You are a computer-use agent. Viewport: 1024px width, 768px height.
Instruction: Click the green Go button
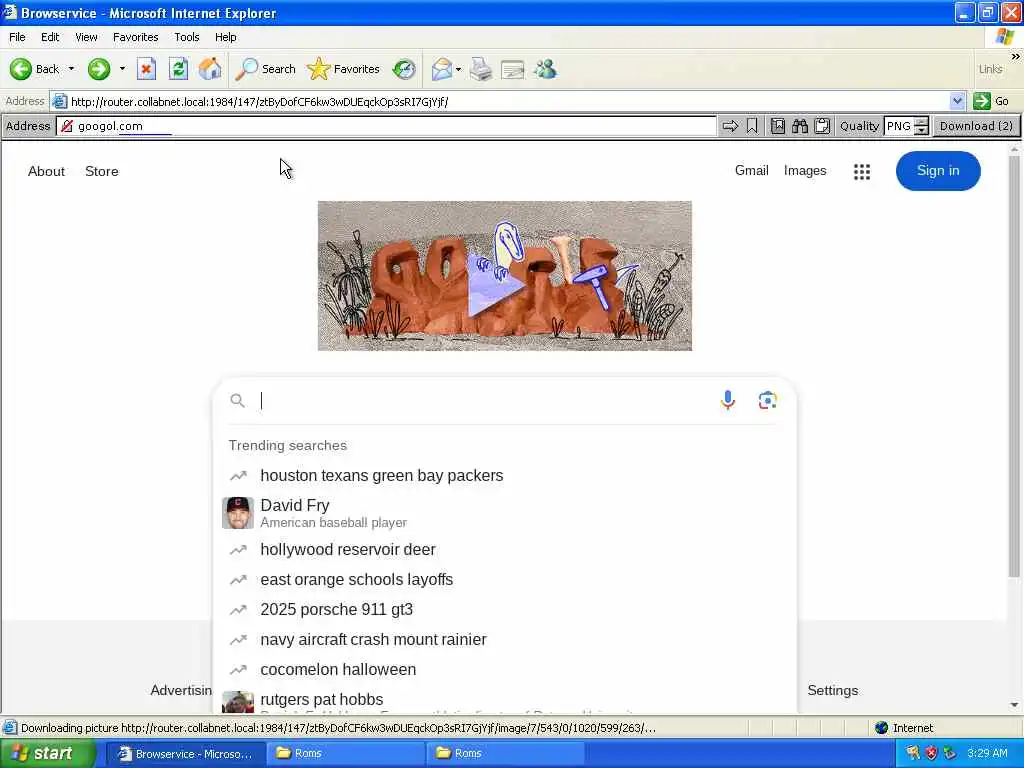[991, 101]
